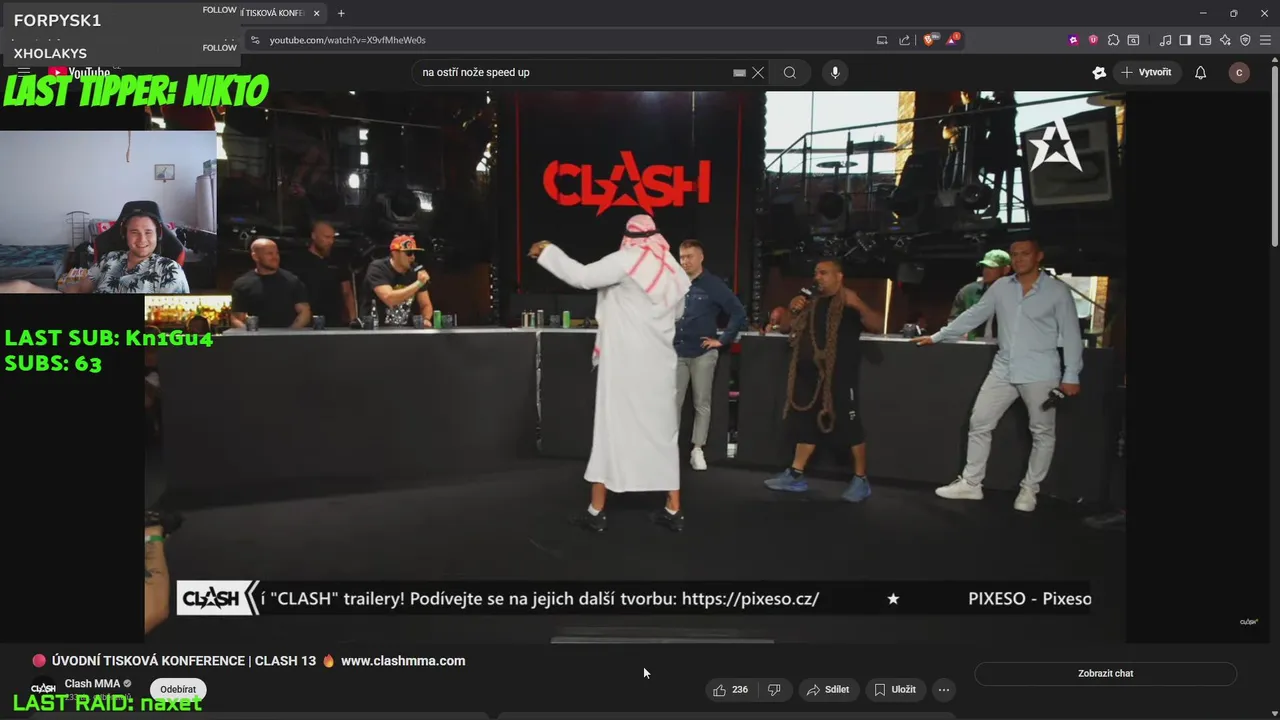Click the install/cast screen icon in address bar
Screen dimensions: 1280x720
click(x=882, y=40)
